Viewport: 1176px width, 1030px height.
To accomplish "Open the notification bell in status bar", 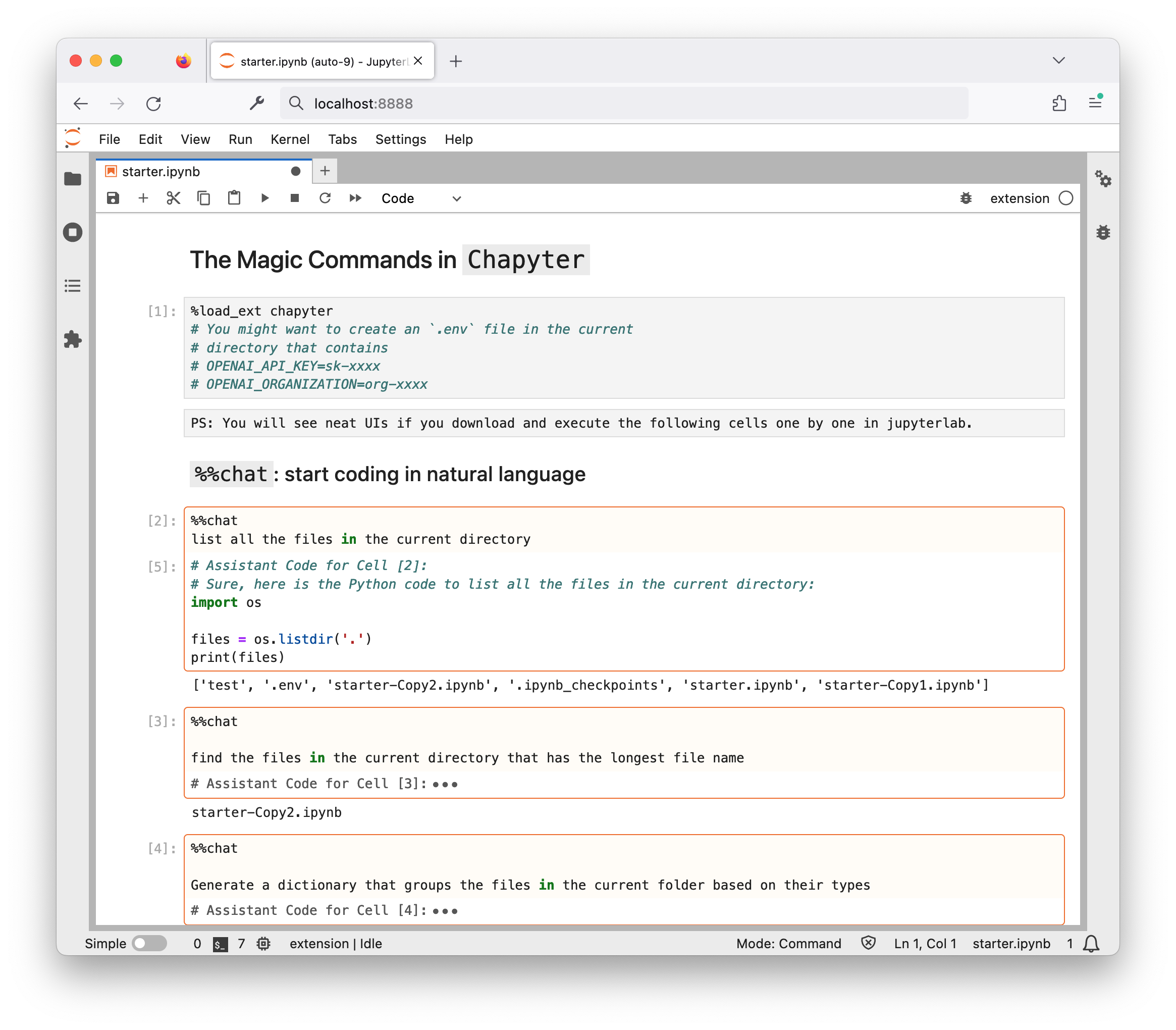I will click(1091, 944).
